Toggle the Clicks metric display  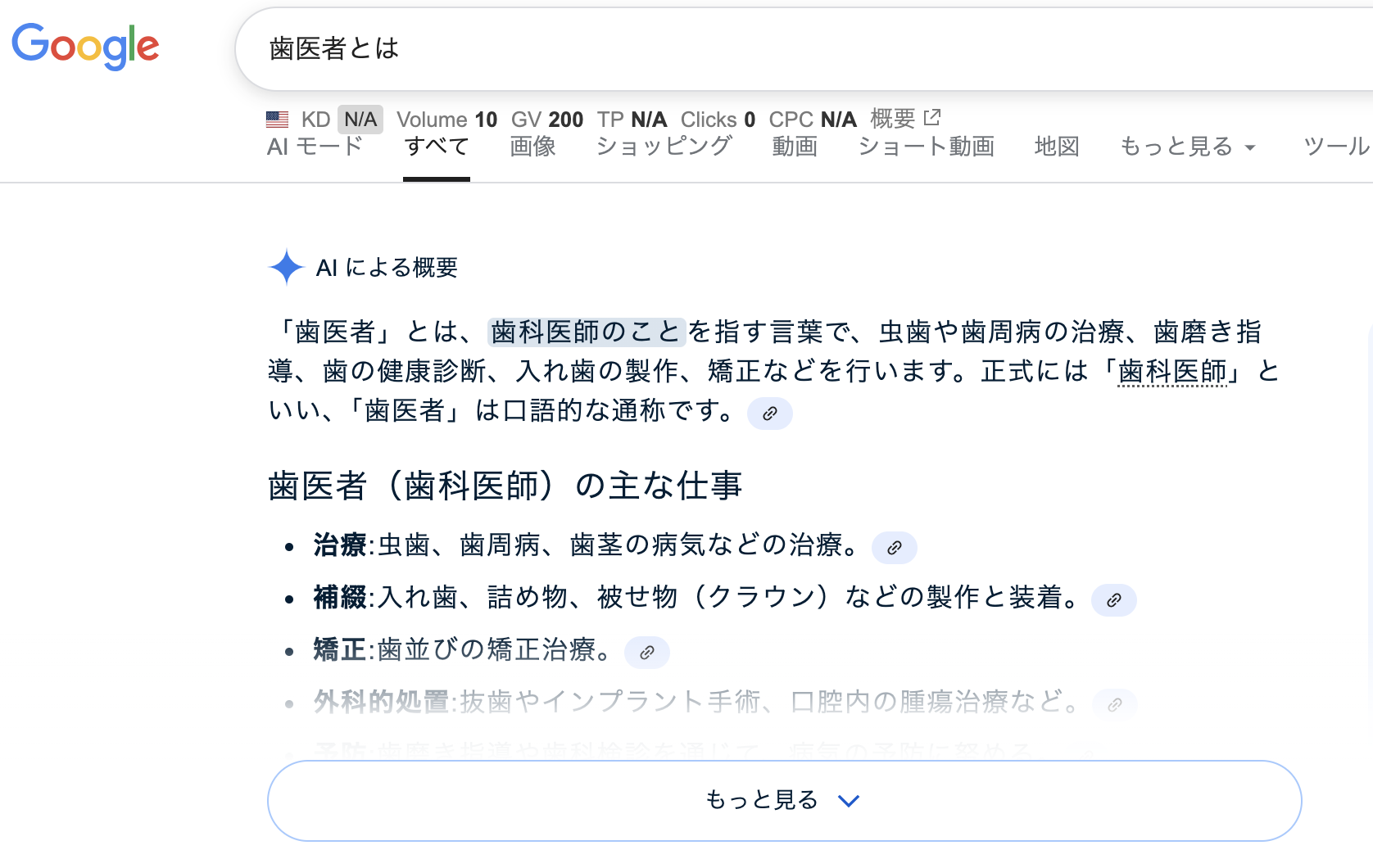tap(718, 119)
